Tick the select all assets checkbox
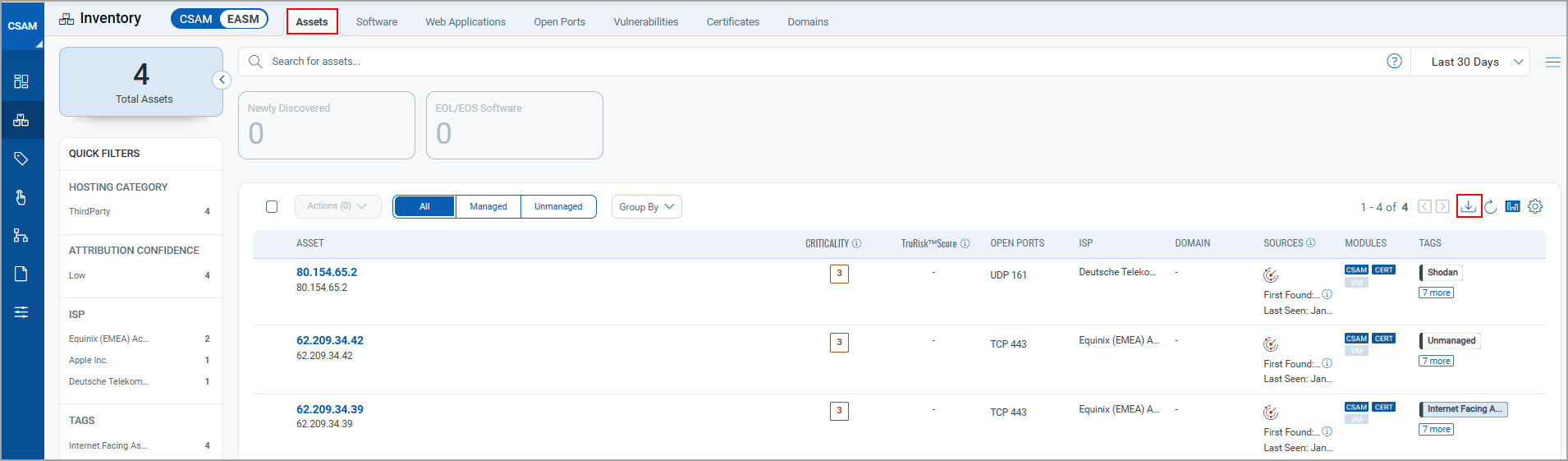Viewport: 1568px width, 461px height. (272, 206)
